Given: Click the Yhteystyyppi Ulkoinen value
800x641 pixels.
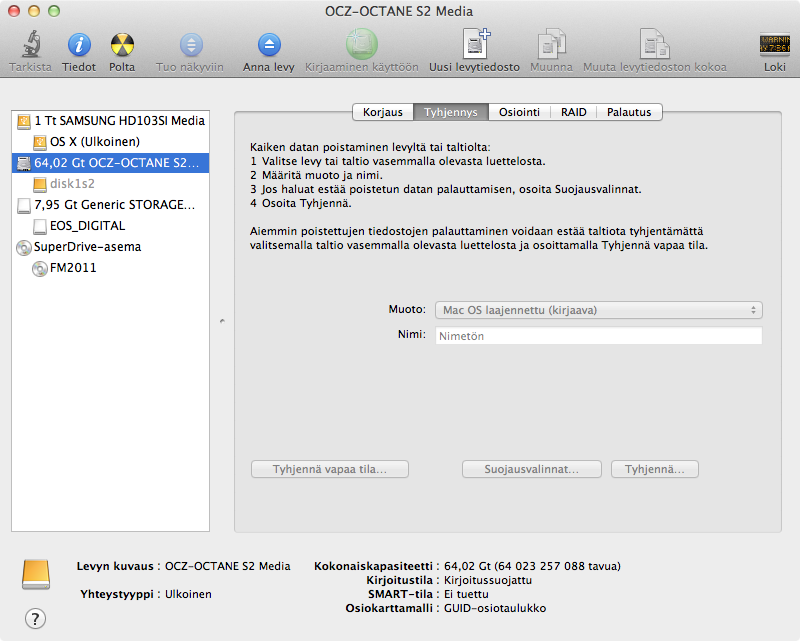Looking at the screenshot, I should click(x=188, y=594).
